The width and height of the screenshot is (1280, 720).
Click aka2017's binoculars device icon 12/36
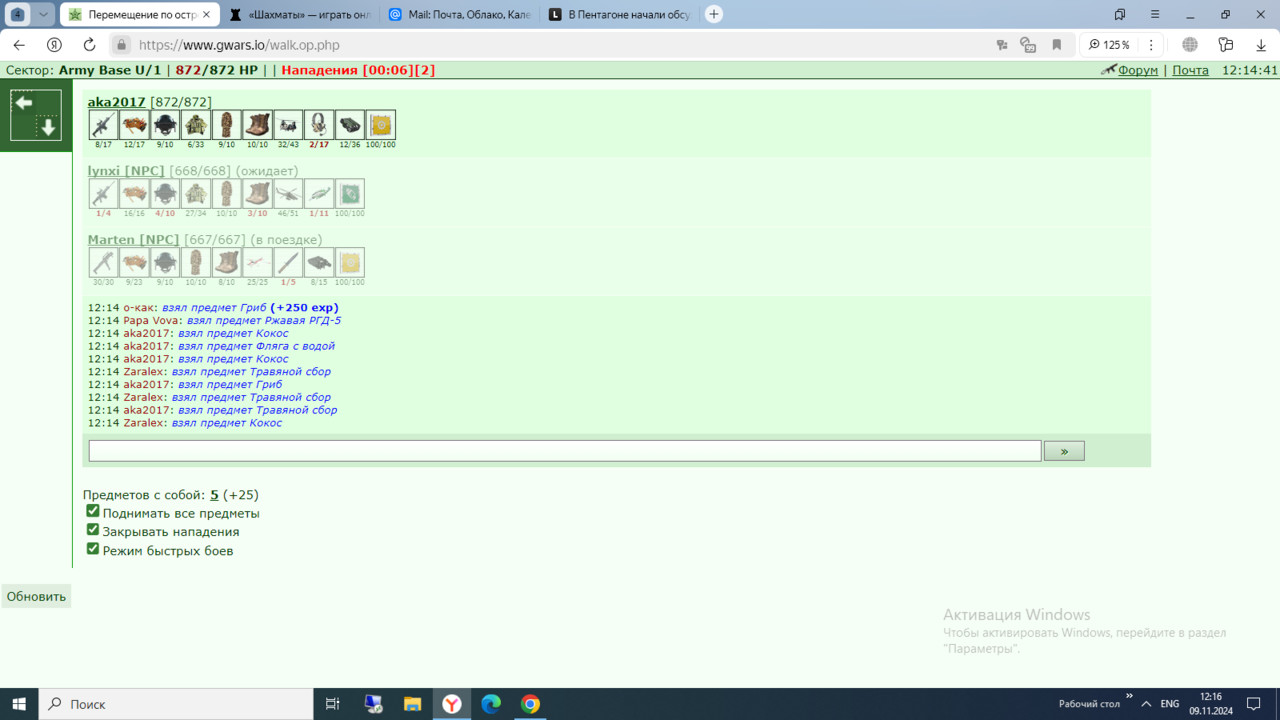[350, 125]
